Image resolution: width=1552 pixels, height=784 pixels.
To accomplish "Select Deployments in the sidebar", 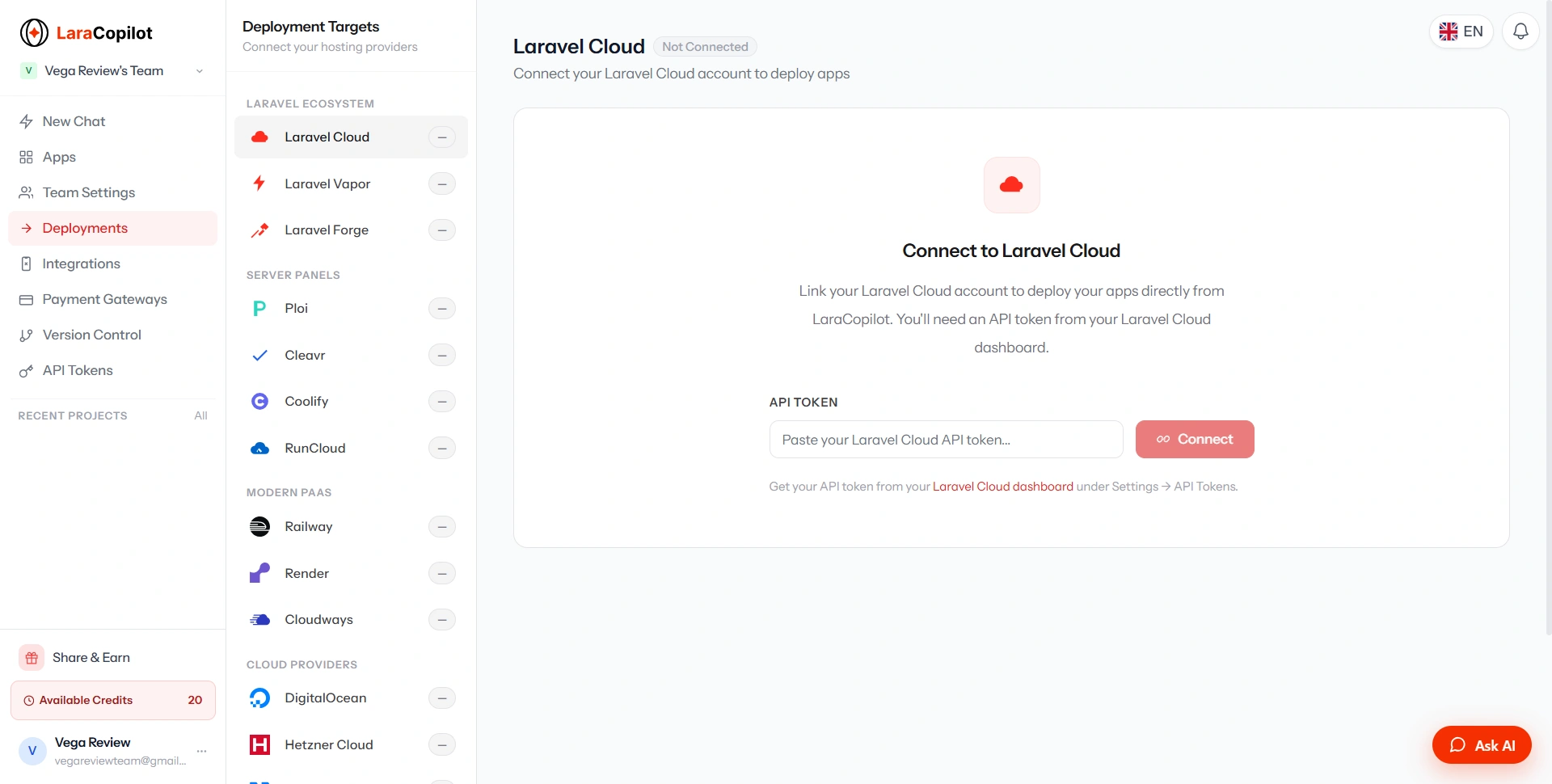I will [112, 228].
